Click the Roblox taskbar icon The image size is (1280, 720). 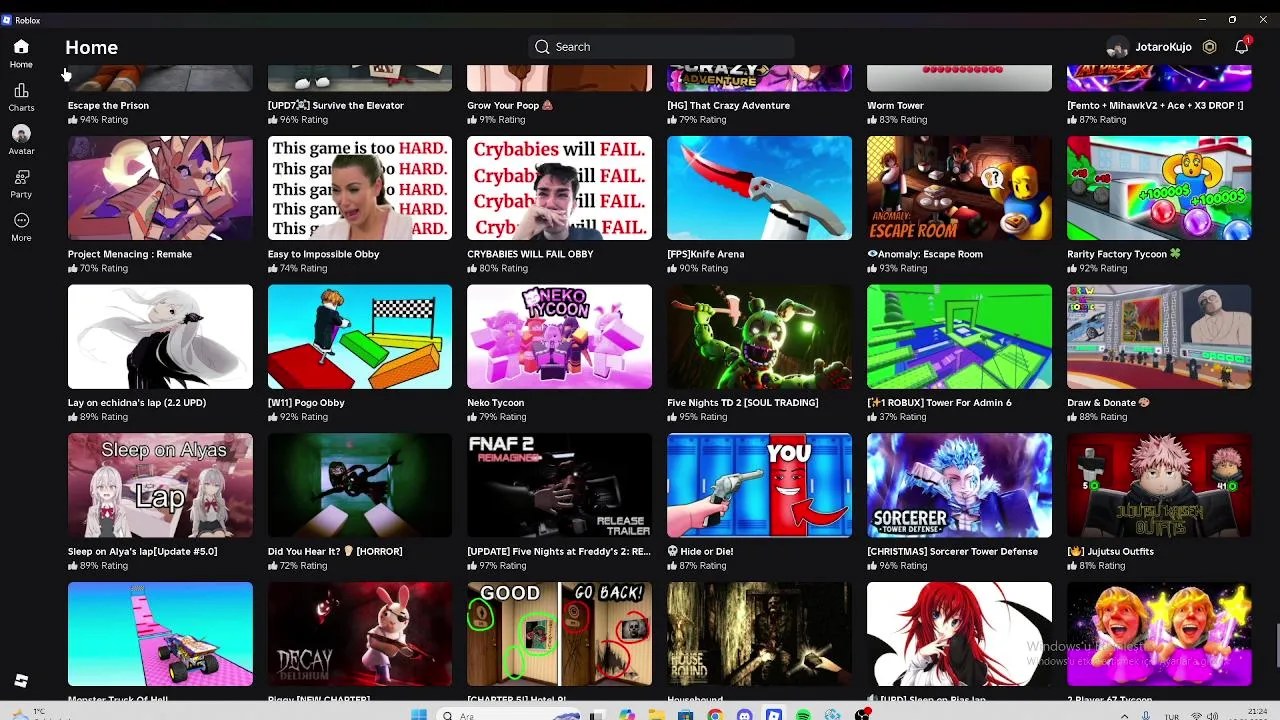click(773, 715)
